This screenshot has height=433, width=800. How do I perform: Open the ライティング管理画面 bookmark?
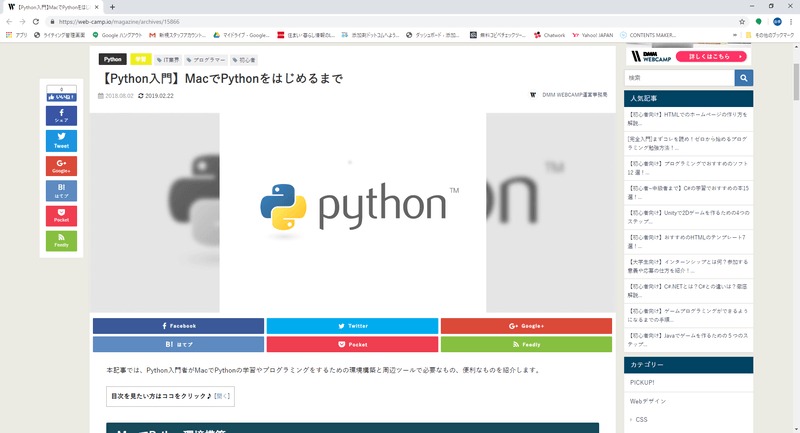pos(59,35)
